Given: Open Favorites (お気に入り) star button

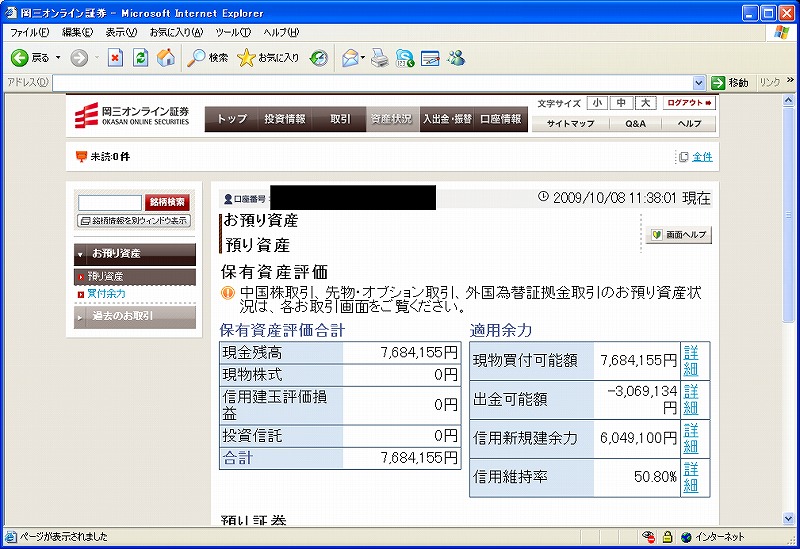Looking at the screenshot, I should (268, 58).
